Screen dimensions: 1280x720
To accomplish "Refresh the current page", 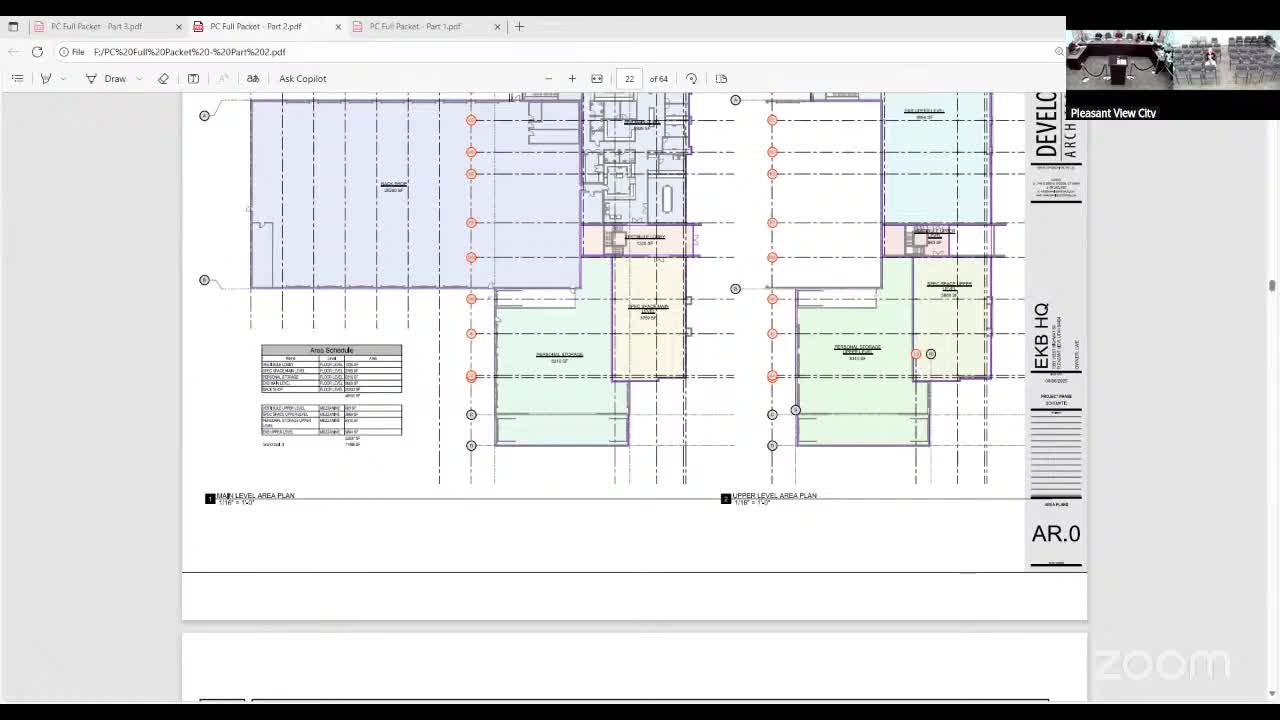I will click(x=37, y=52).
